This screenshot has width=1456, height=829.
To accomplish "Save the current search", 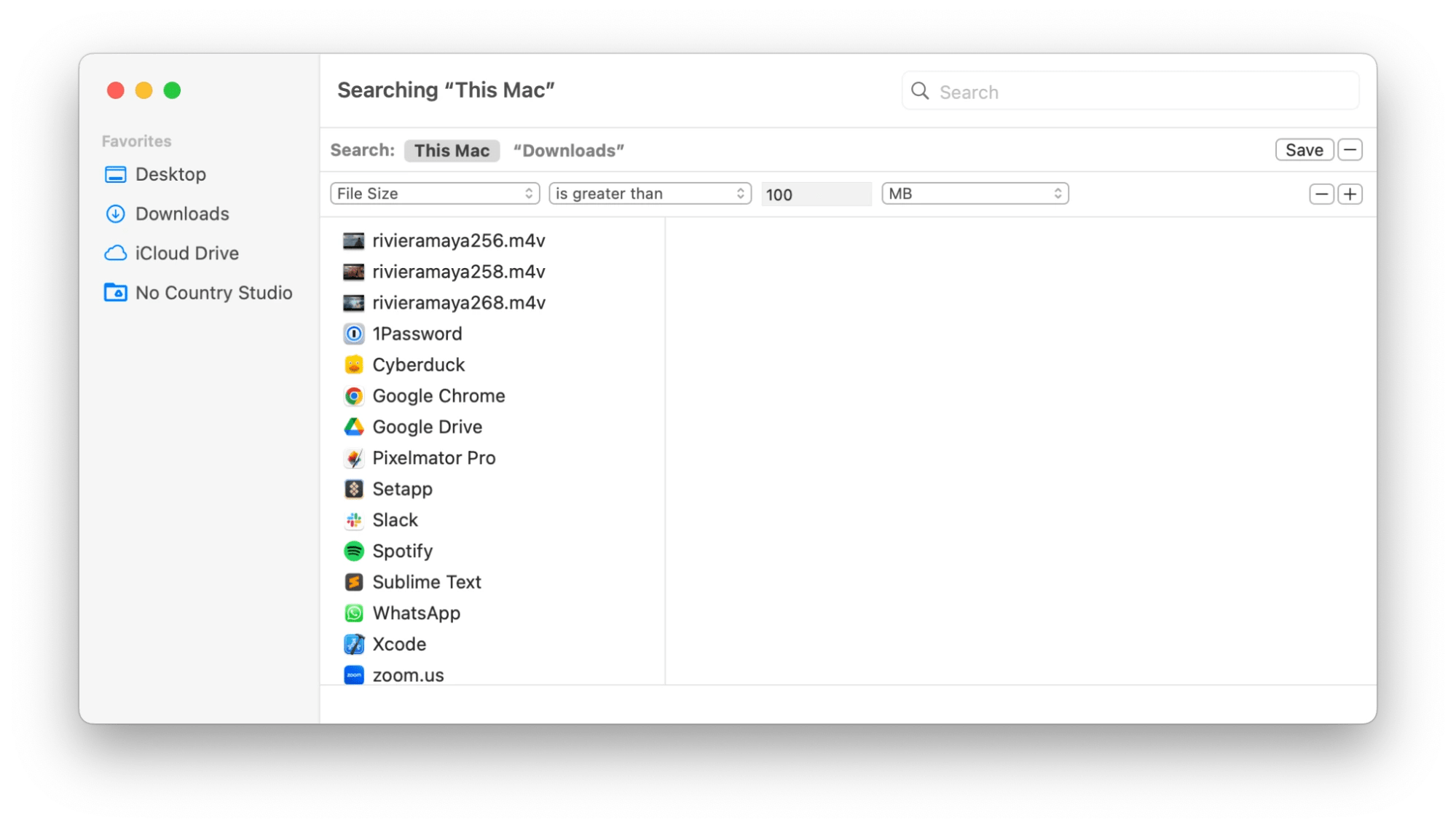I will pos(1304,149).
